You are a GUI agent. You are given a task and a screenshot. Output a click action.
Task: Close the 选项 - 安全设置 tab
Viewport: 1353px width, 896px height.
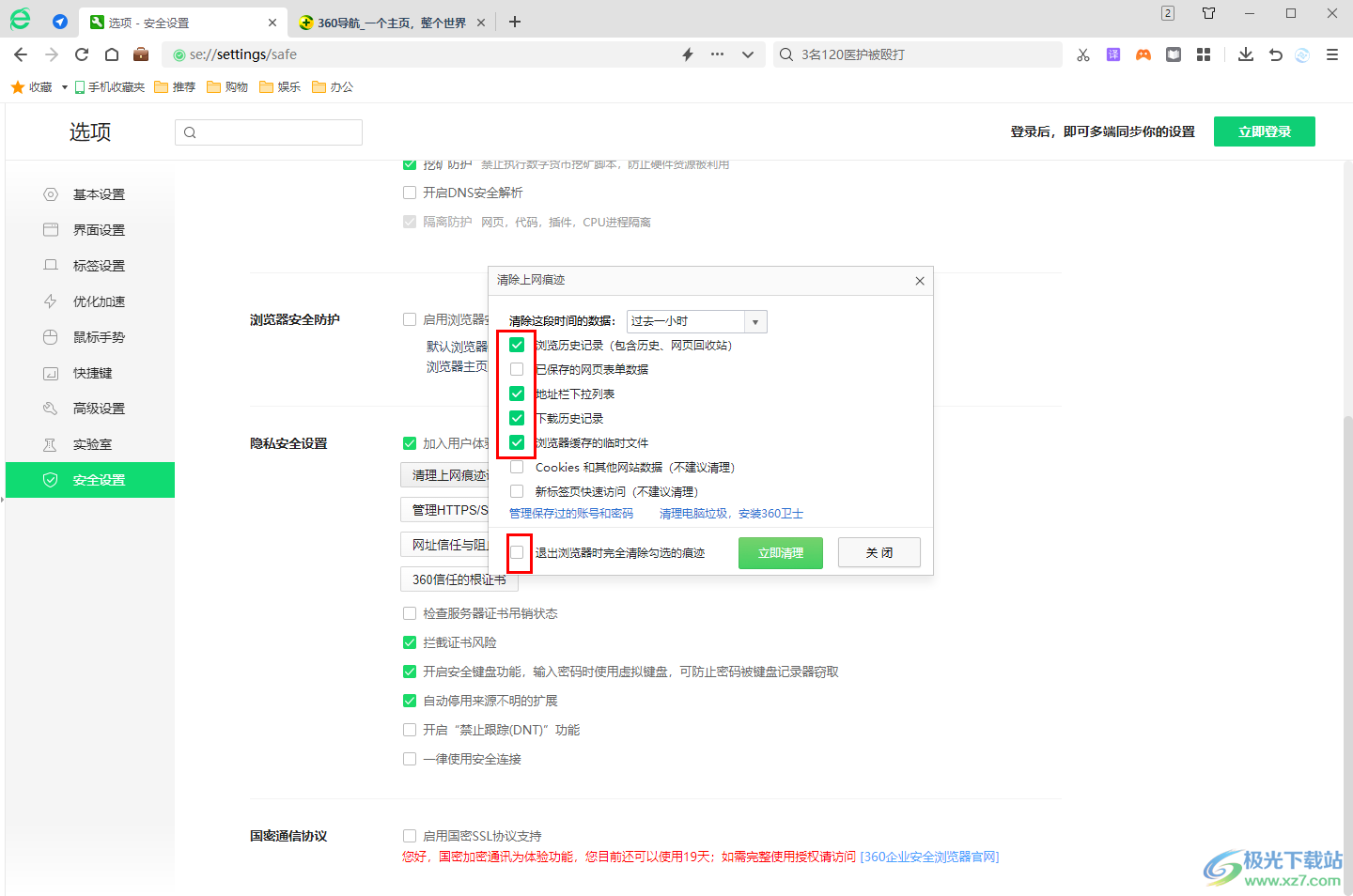[x=272, y=23]
